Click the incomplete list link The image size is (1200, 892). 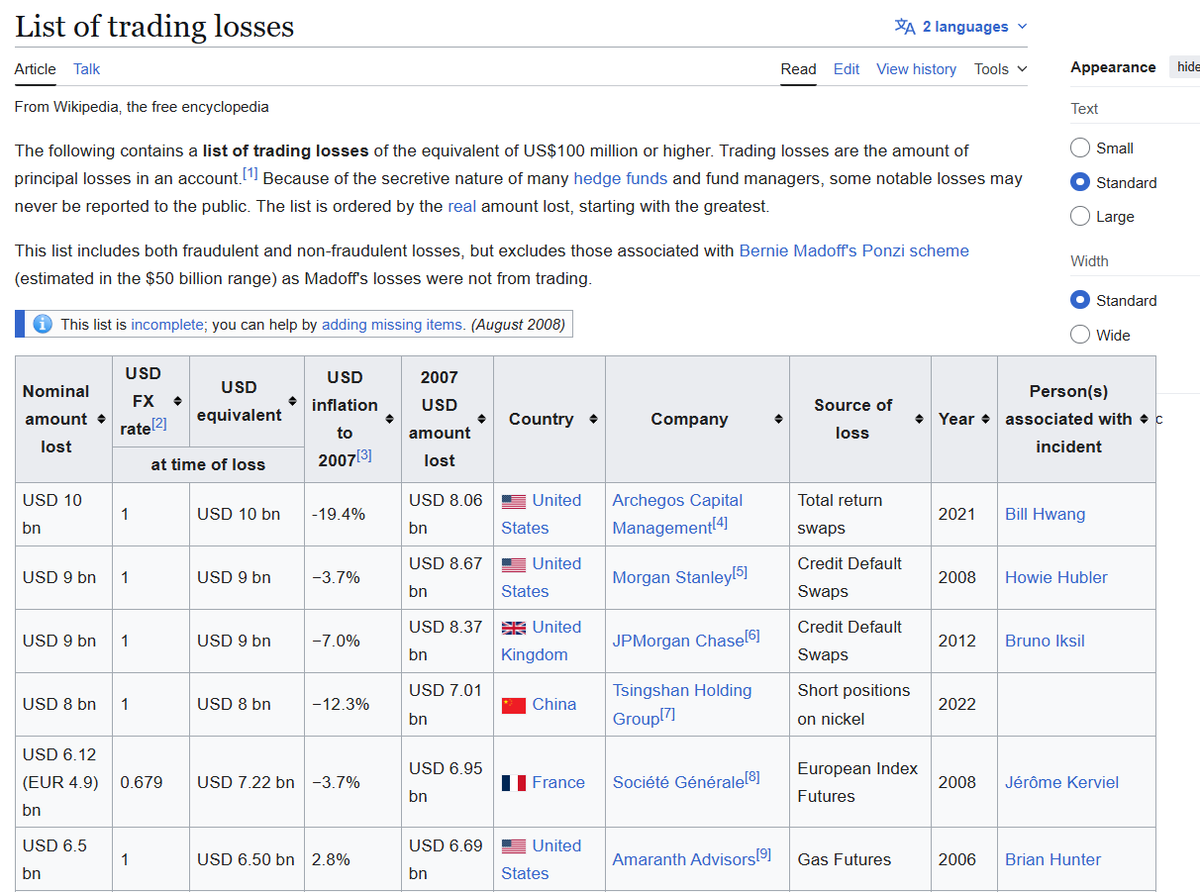(x=167, y=324)
